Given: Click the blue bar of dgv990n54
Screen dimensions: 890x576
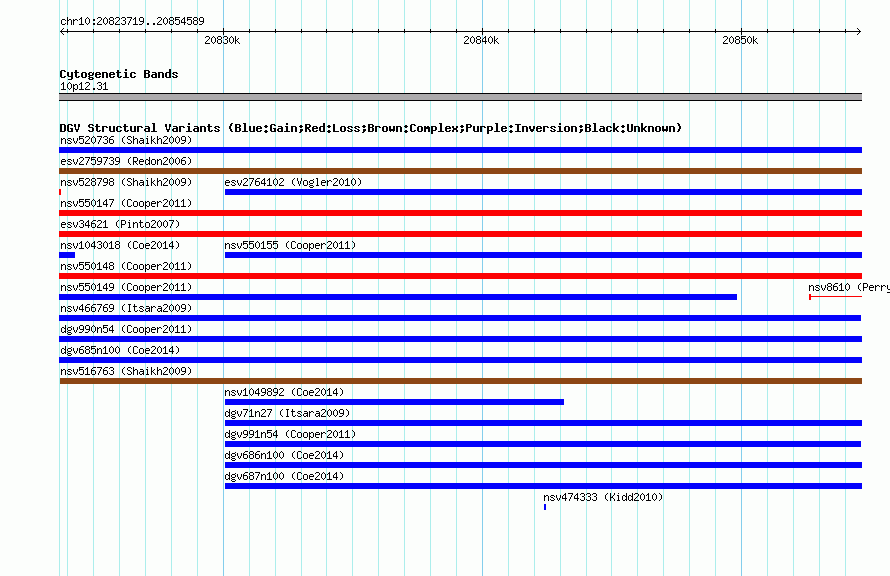Looking at the screenshot, I should [x=460, y=339].
